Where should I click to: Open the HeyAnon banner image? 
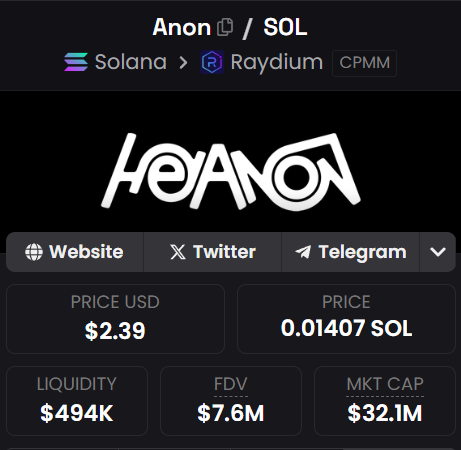tap(230, 171)
